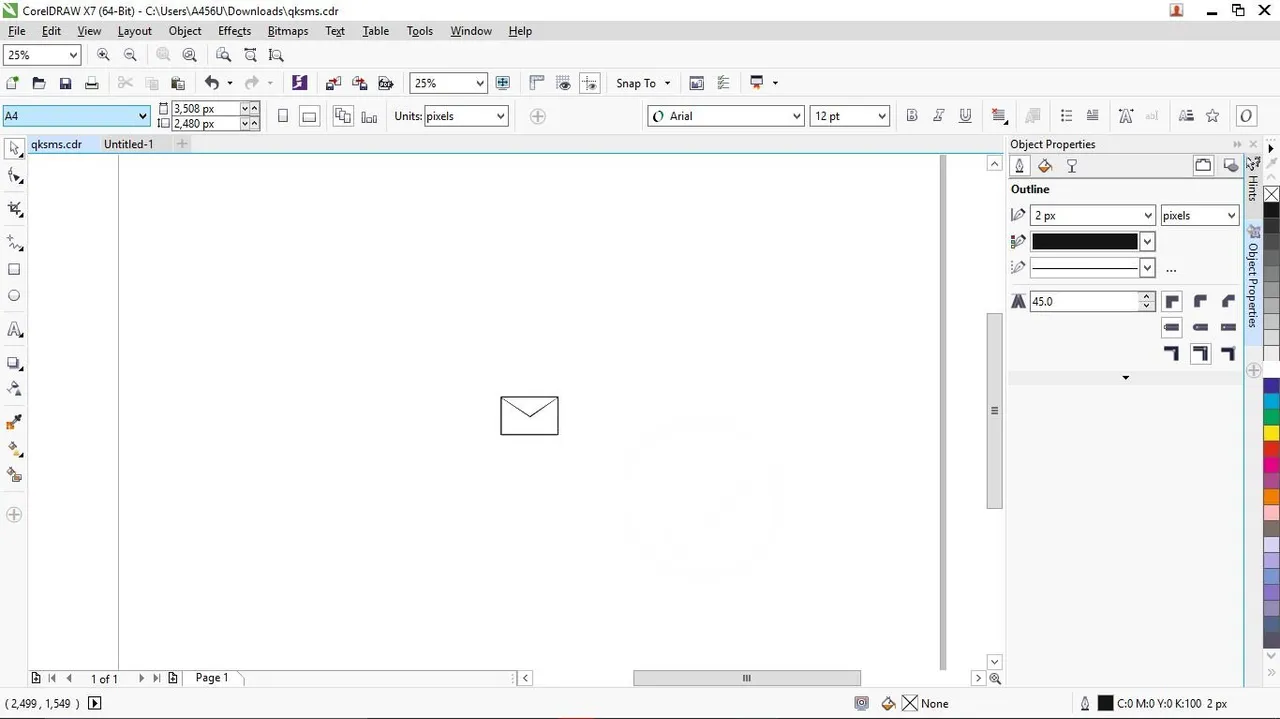Viewport: 1280px width, 719px height.
Task: Open the Arial font list dropdown
Action: (796, 116)
